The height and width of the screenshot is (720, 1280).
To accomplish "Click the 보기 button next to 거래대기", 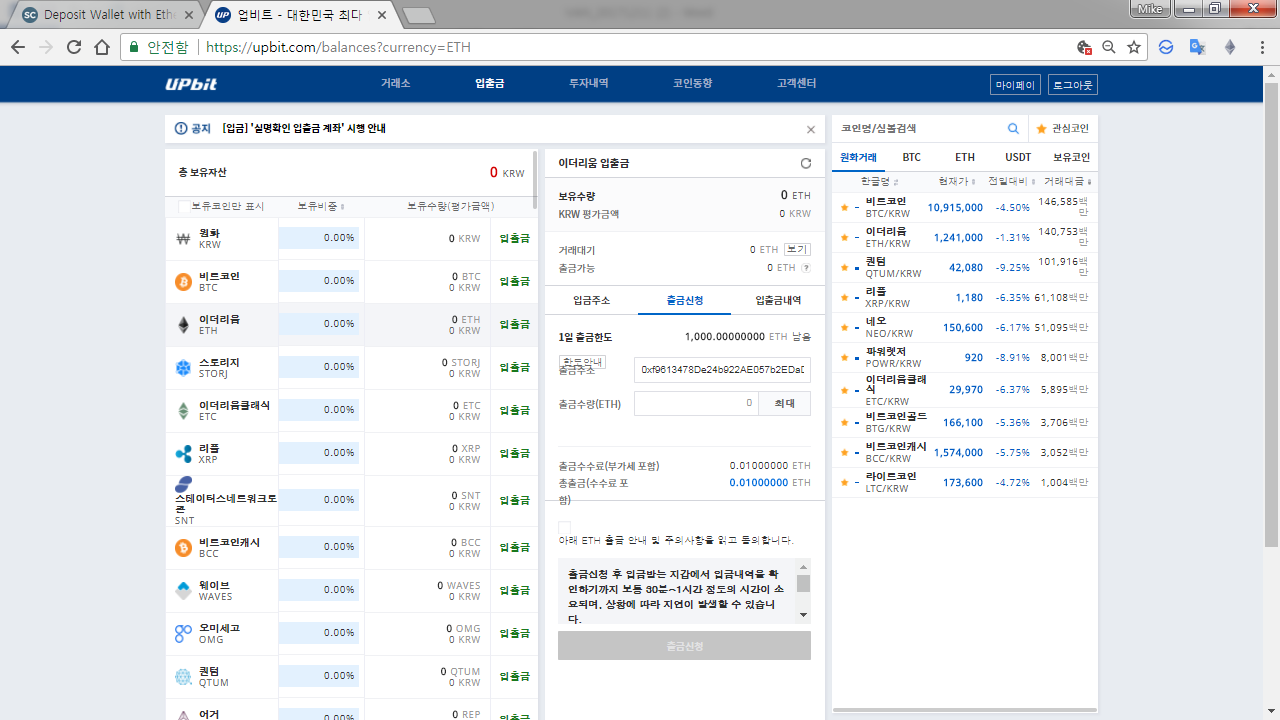I will point(796,250).
